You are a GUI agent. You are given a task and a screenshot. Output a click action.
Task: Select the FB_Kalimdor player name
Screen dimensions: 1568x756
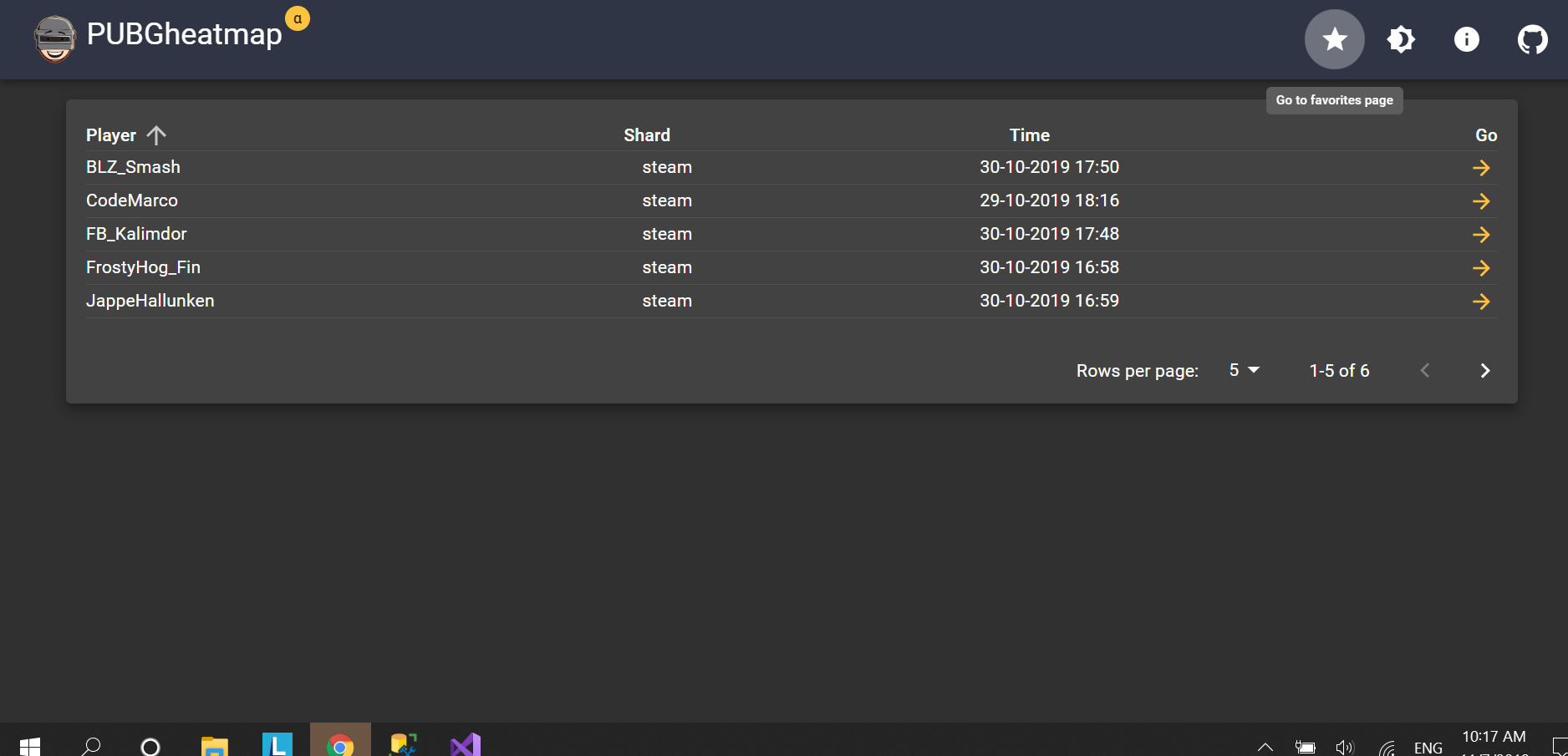click(136, 234)
